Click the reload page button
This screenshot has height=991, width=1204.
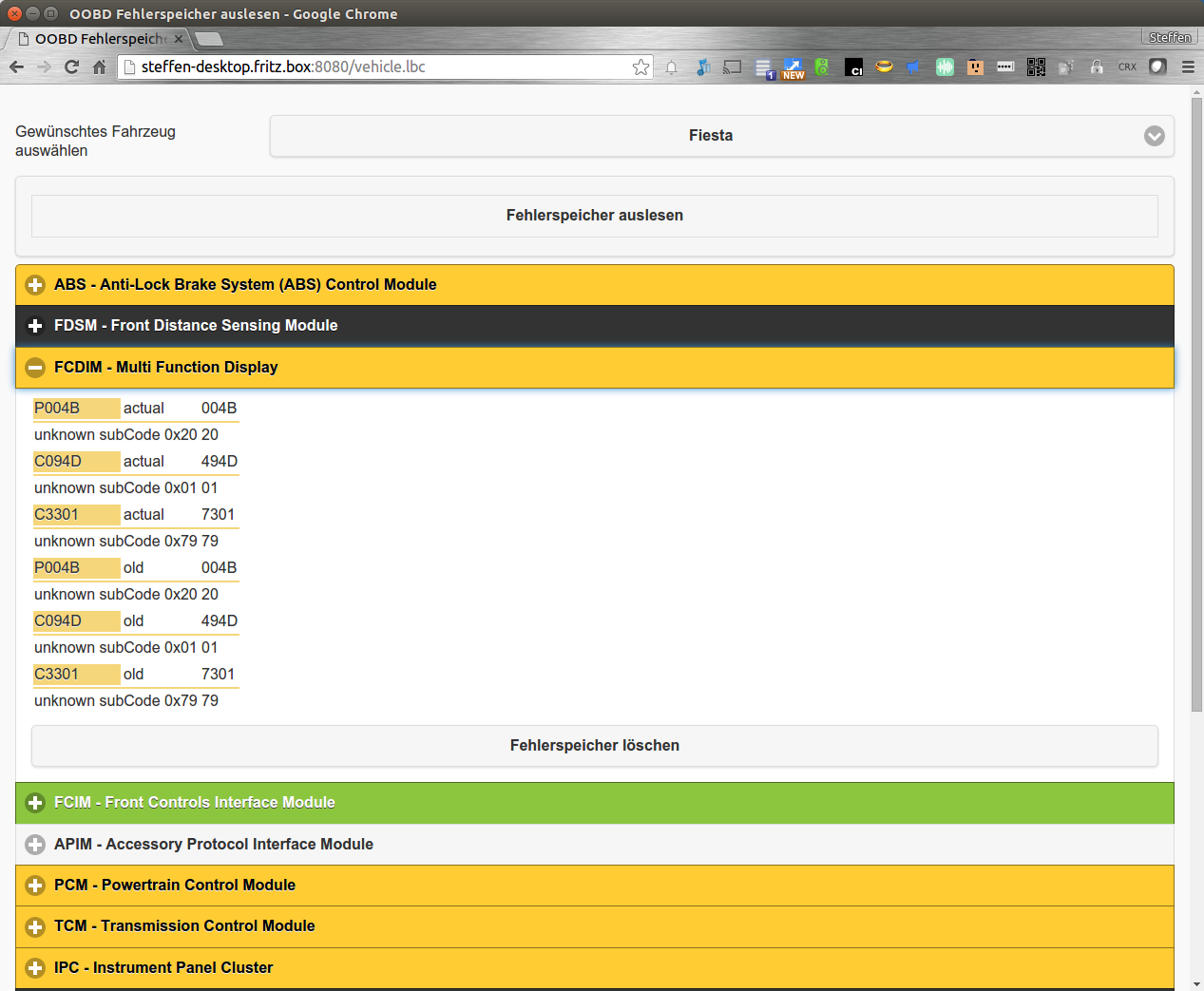click(x=71, y=67)
